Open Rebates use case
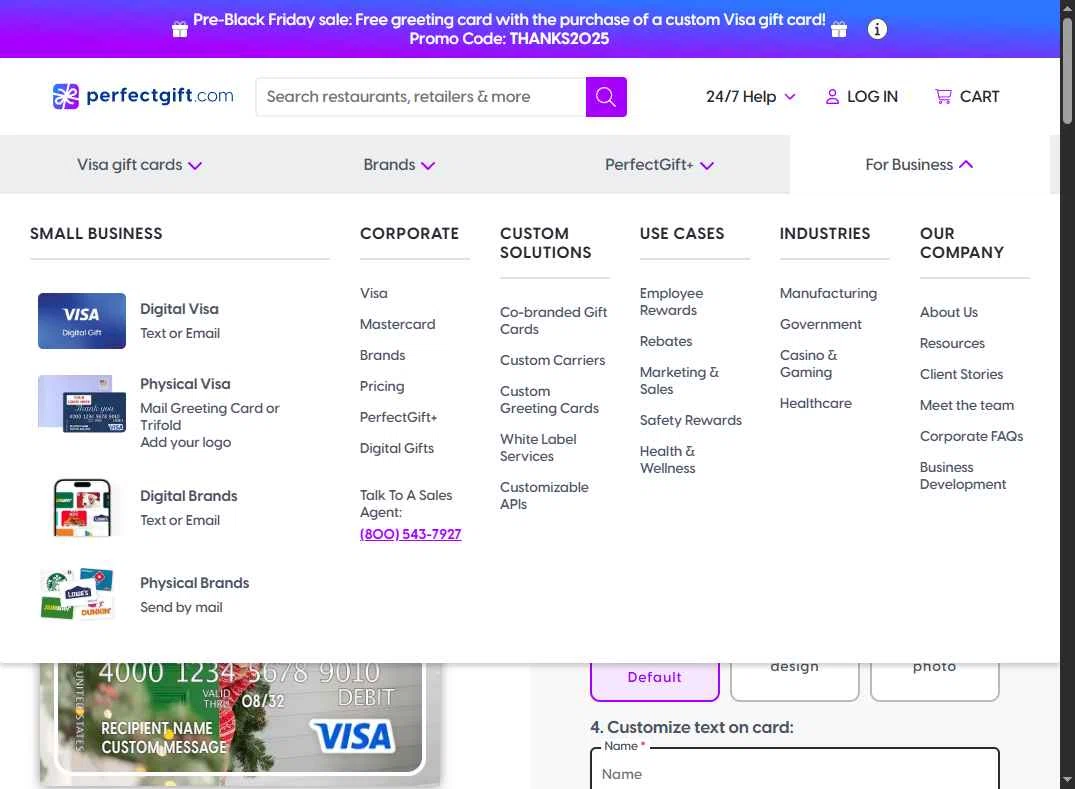Viewport: 1075px width, 789px height. coord(666,341)
